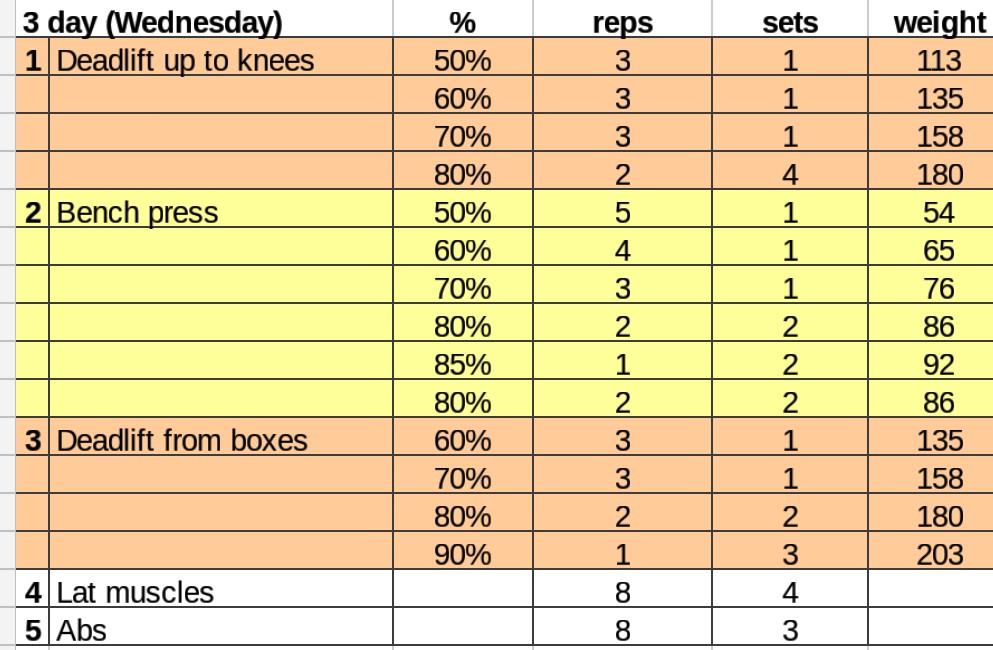
Task: Click the reps cell in Abs row
Action: (x=622, y=631)
